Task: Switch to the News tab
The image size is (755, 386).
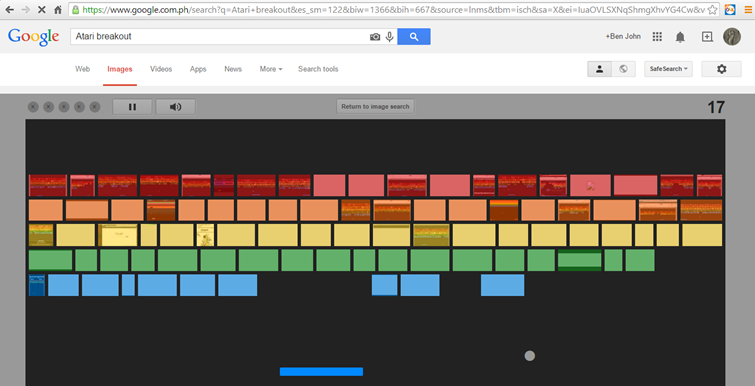Action: [233, 69]
